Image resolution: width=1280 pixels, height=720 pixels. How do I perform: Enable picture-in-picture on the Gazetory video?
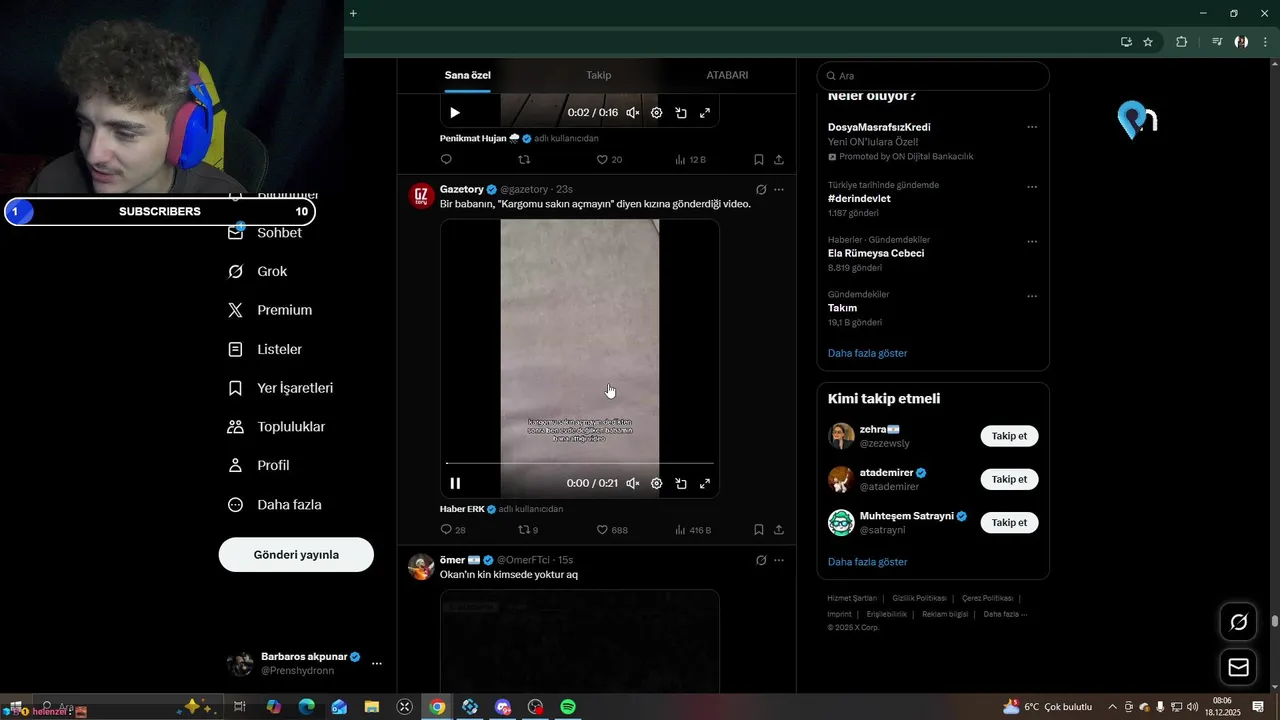[x=681, y=483]
